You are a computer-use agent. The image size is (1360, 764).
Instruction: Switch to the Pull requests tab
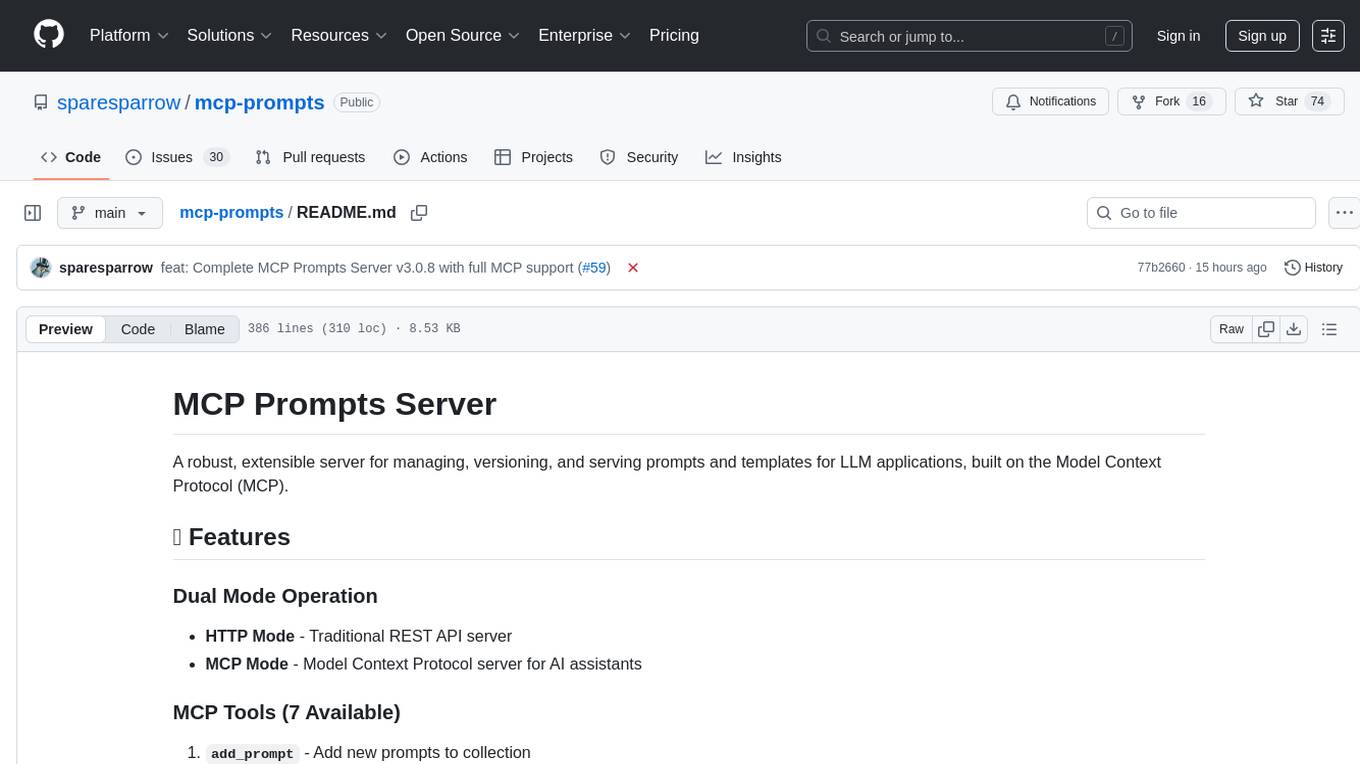[310, 157]
